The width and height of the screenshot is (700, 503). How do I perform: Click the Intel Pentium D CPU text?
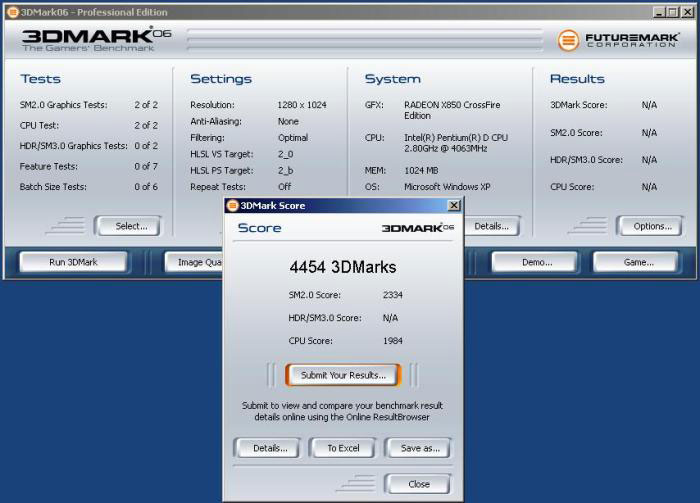coord(456,143)
